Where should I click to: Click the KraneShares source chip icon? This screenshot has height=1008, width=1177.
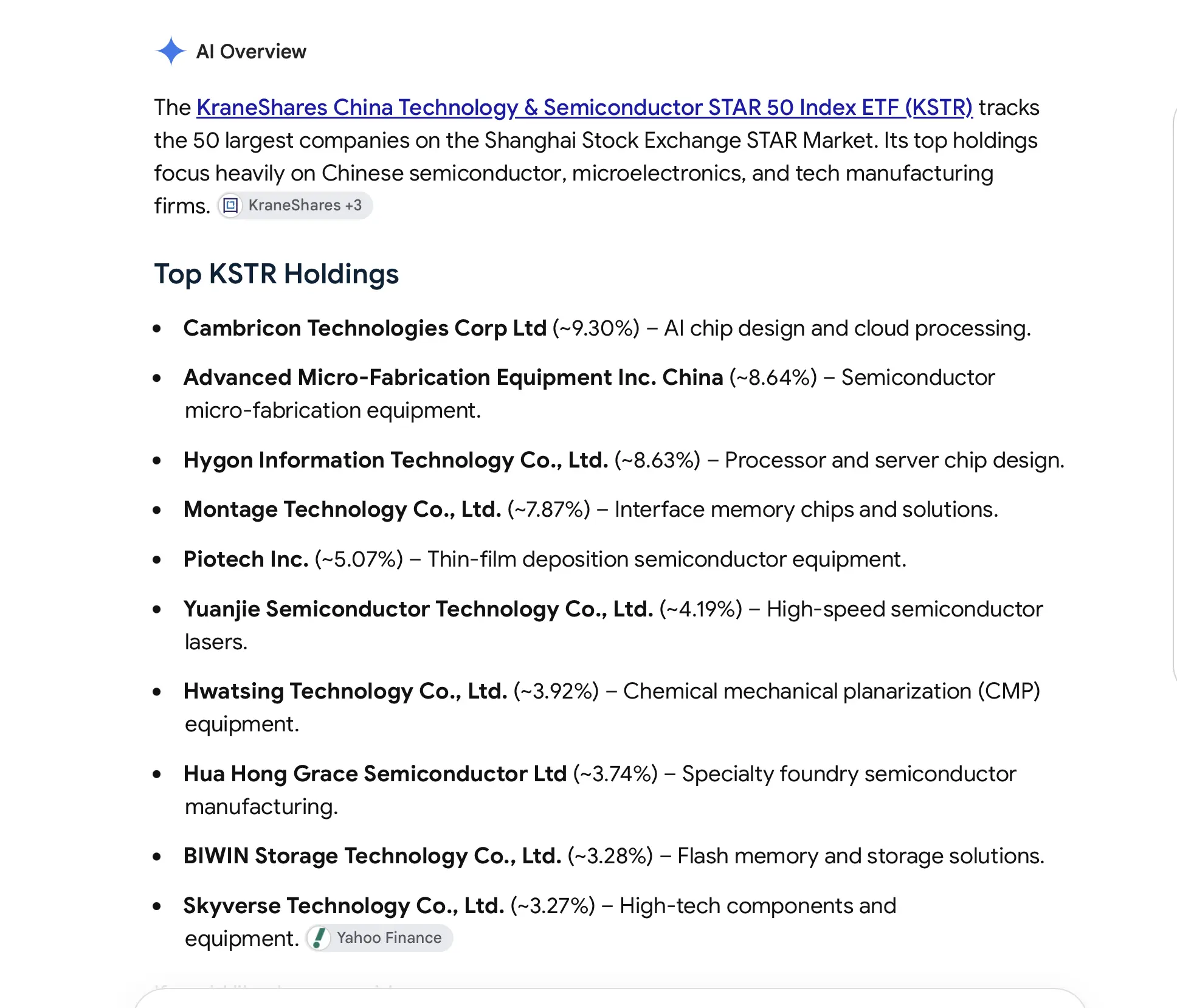pyautogui.click(x=230, y=205)
